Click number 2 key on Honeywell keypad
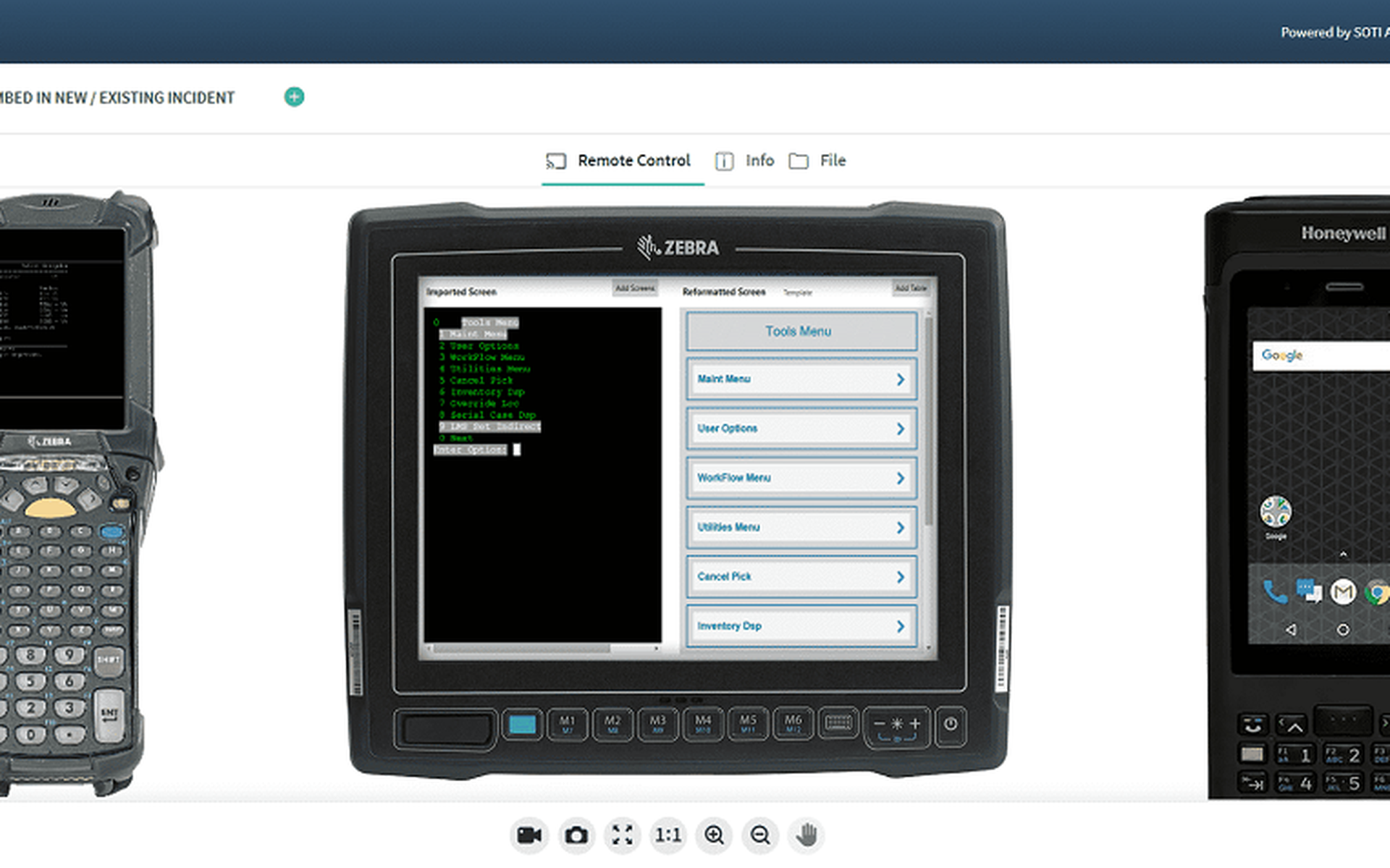The width and height of the screenshot is (1390, 868). point(1343,755)
